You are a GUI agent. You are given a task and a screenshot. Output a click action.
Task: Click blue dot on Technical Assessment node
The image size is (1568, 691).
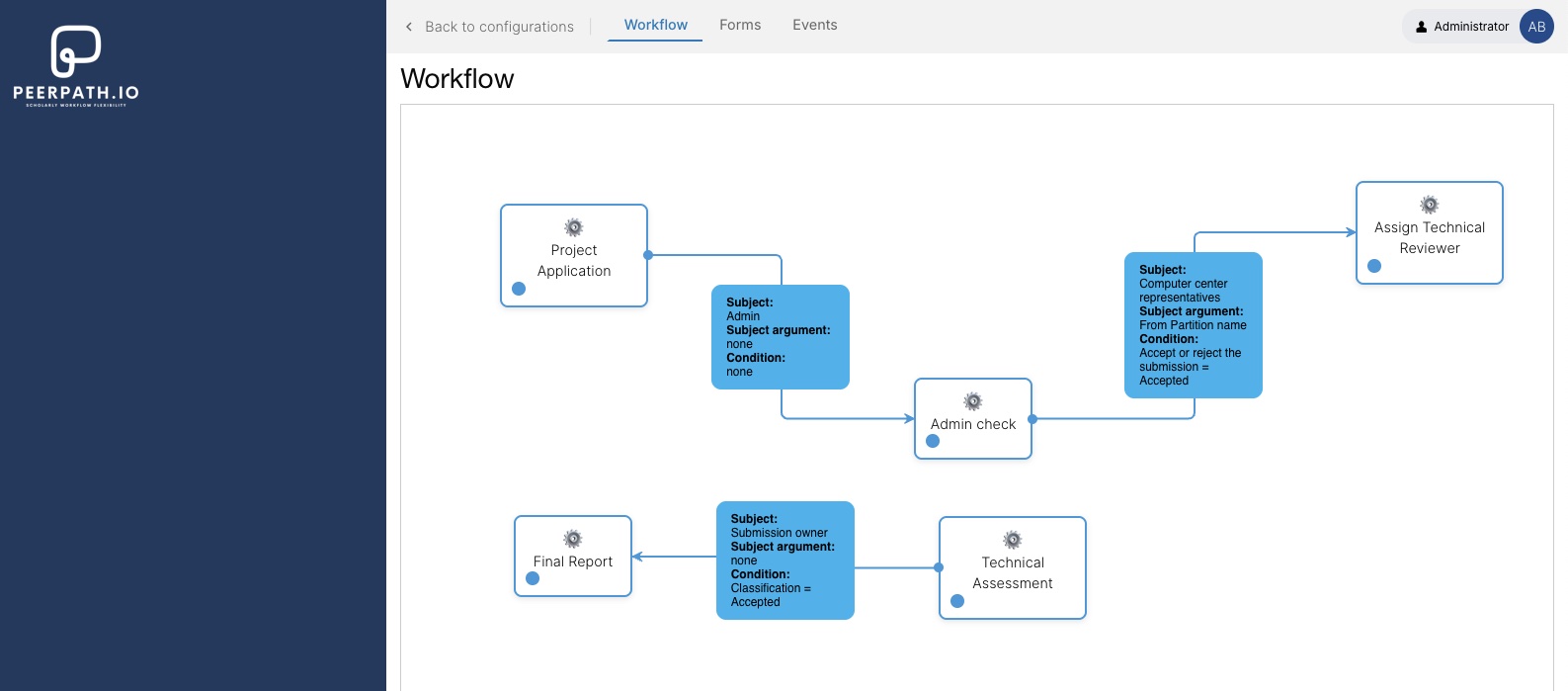[957, 601]
